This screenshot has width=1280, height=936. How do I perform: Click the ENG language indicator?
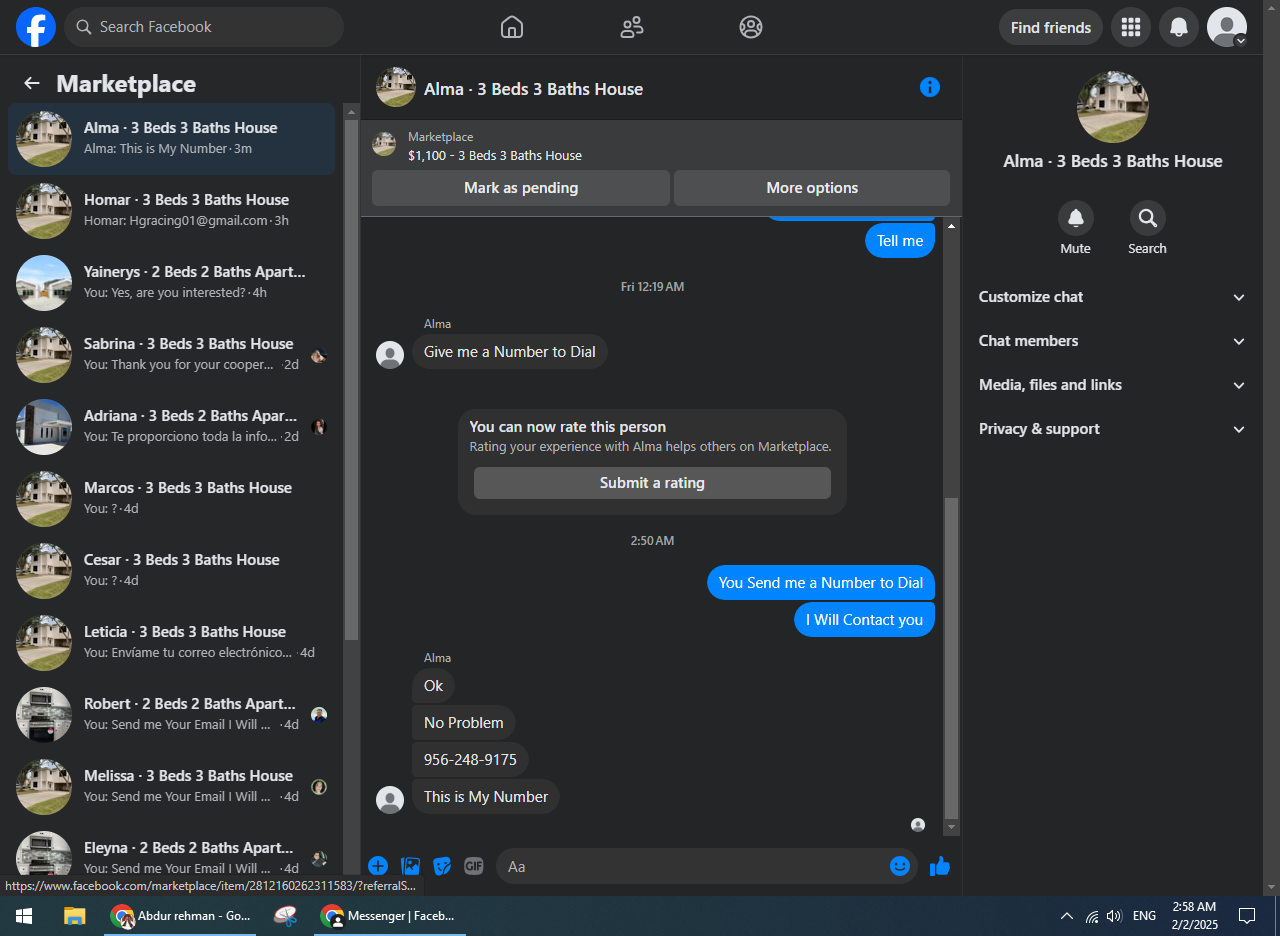click(x=1145, y=915)
